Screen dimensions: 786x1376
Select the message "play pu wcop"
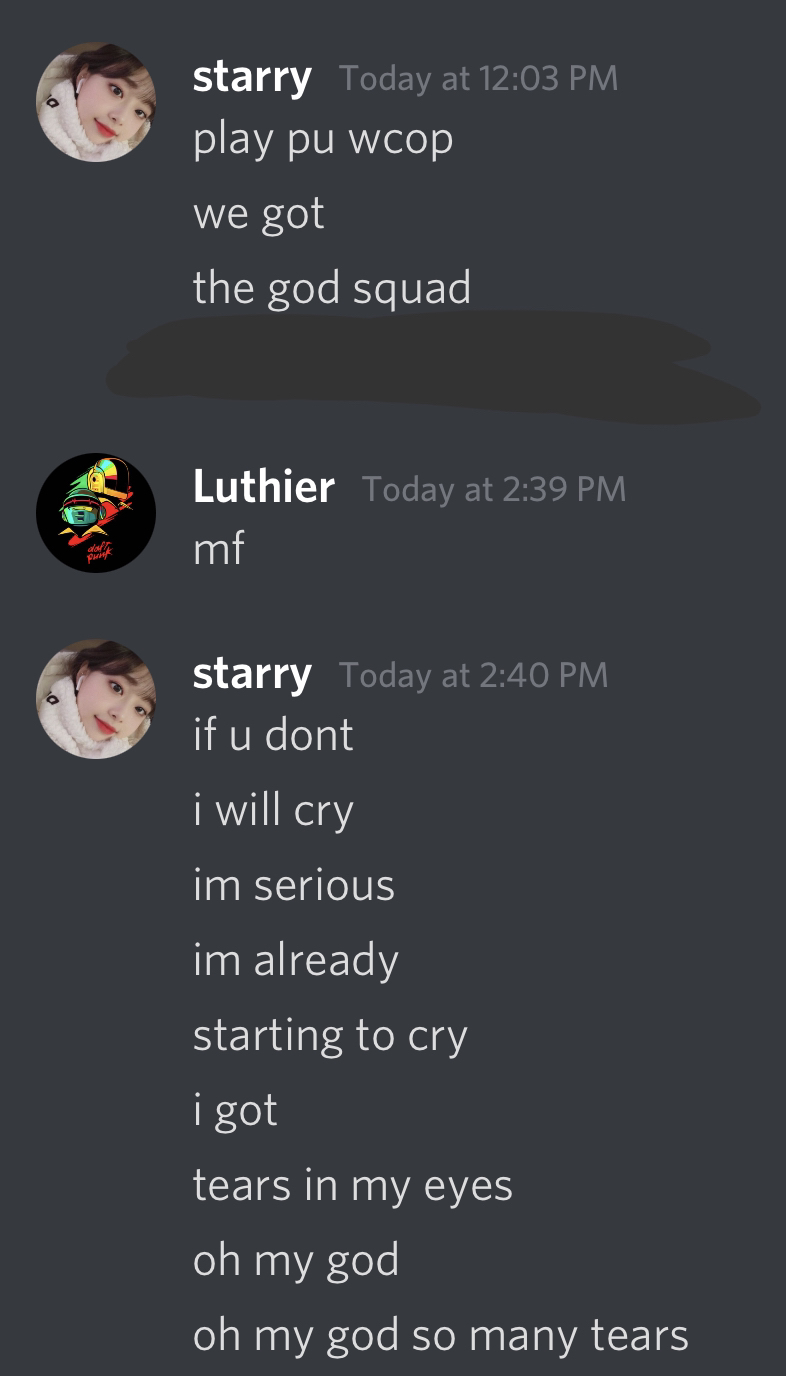(323, 140)
